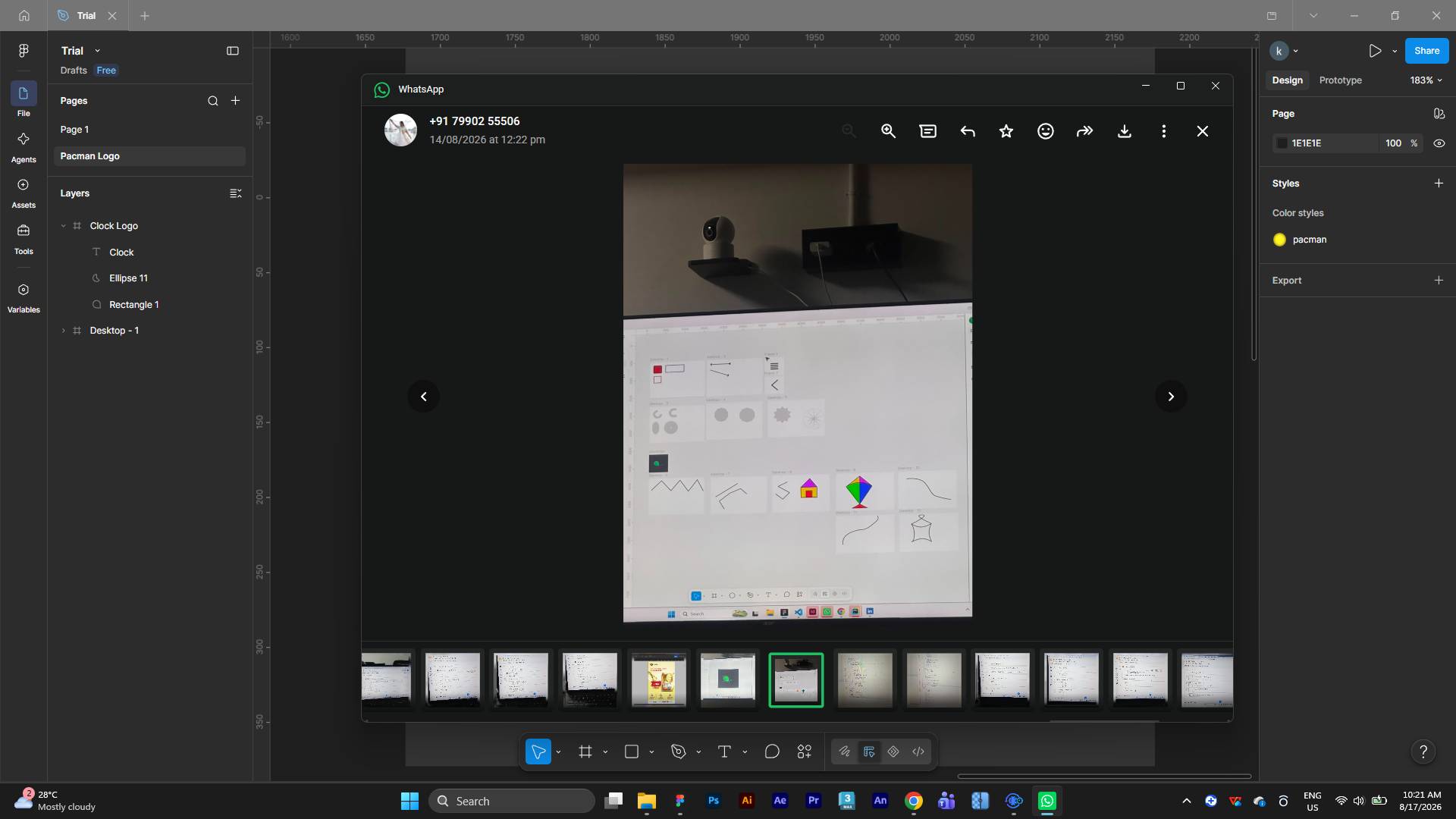Image resolution: width=1456 pixels, height=819 pixels.
Task: Select the Pen tool in bottom toolbar
Action: pos(678,752)
